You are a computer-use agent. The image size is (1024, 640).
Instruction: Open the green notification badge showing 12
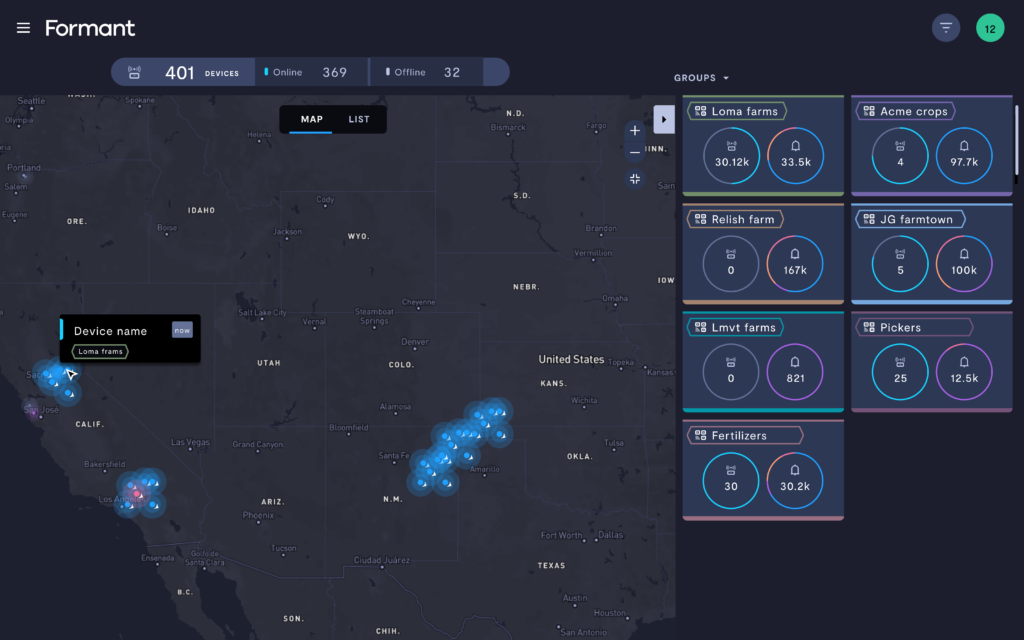click(x=990, y=27)
